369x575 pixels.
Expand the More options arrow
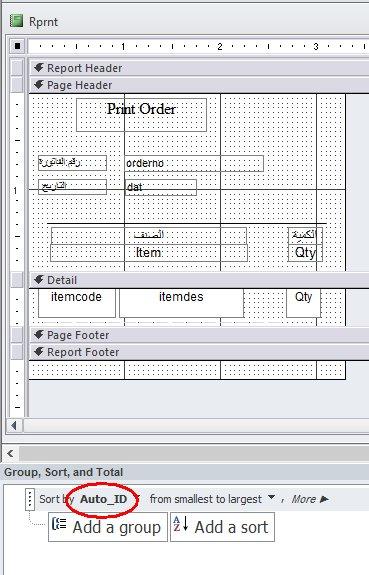pos(324,499)
